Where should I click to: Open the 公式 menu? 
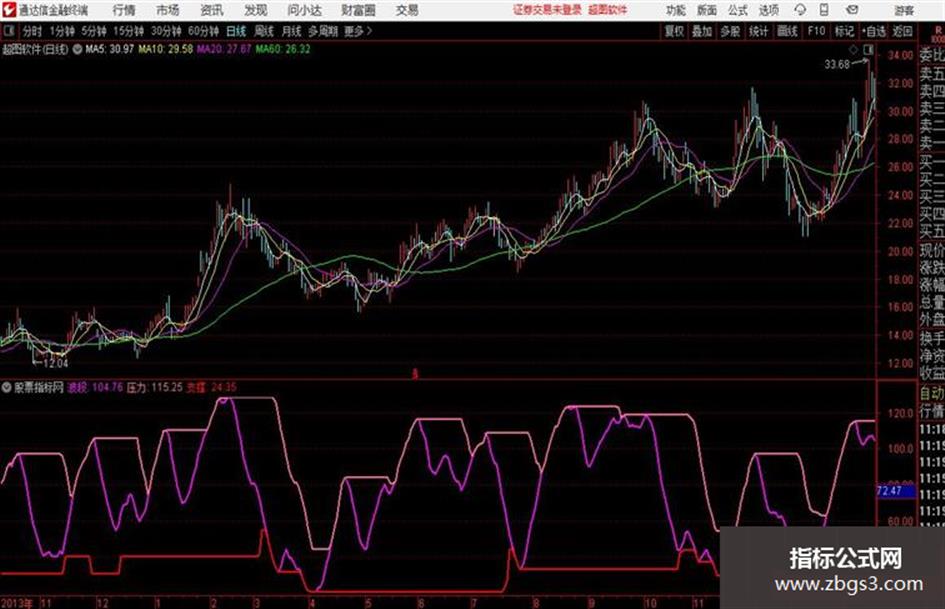738,10
